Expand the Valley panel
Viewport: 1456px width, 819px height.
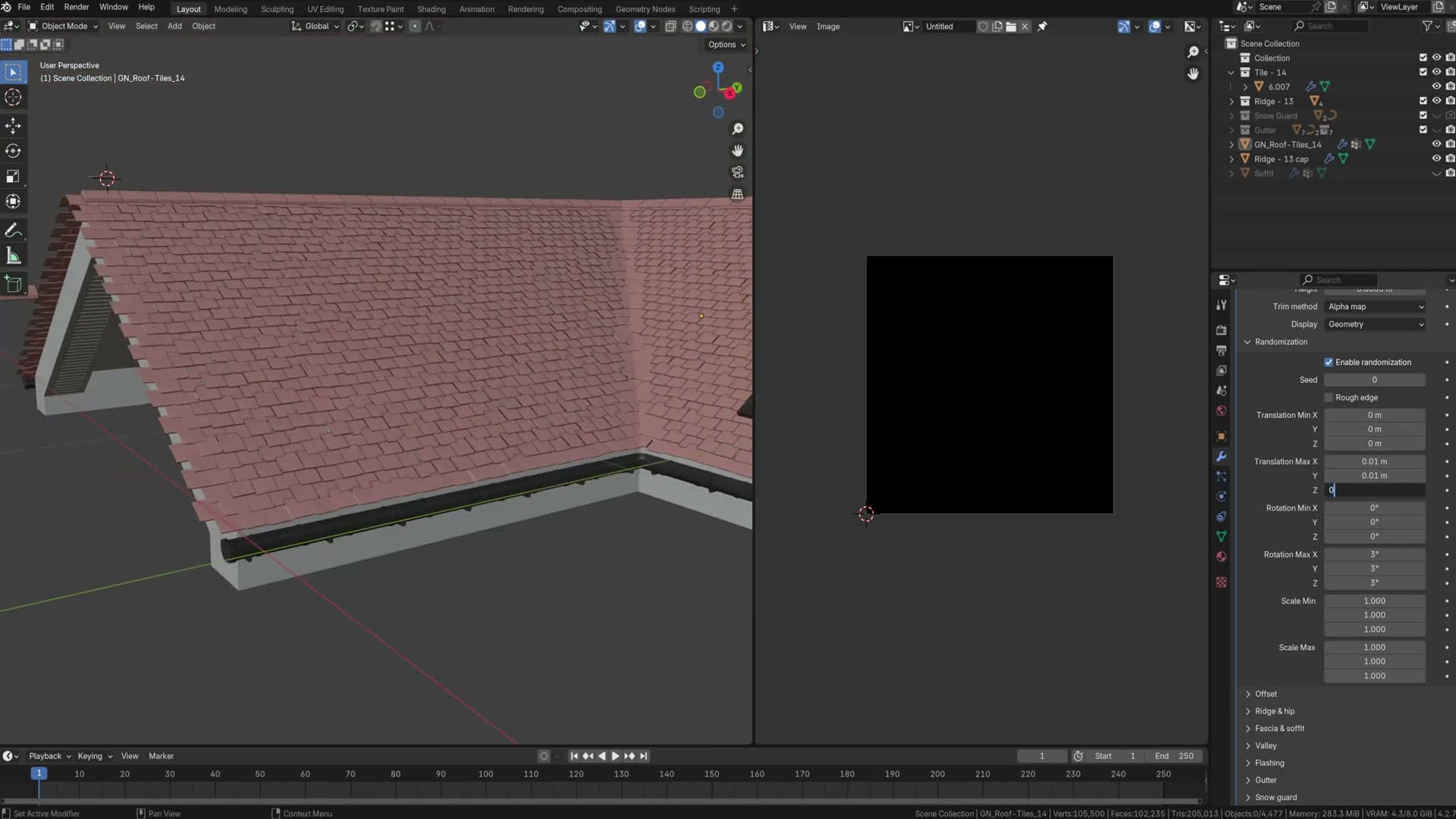[1247, 746]
